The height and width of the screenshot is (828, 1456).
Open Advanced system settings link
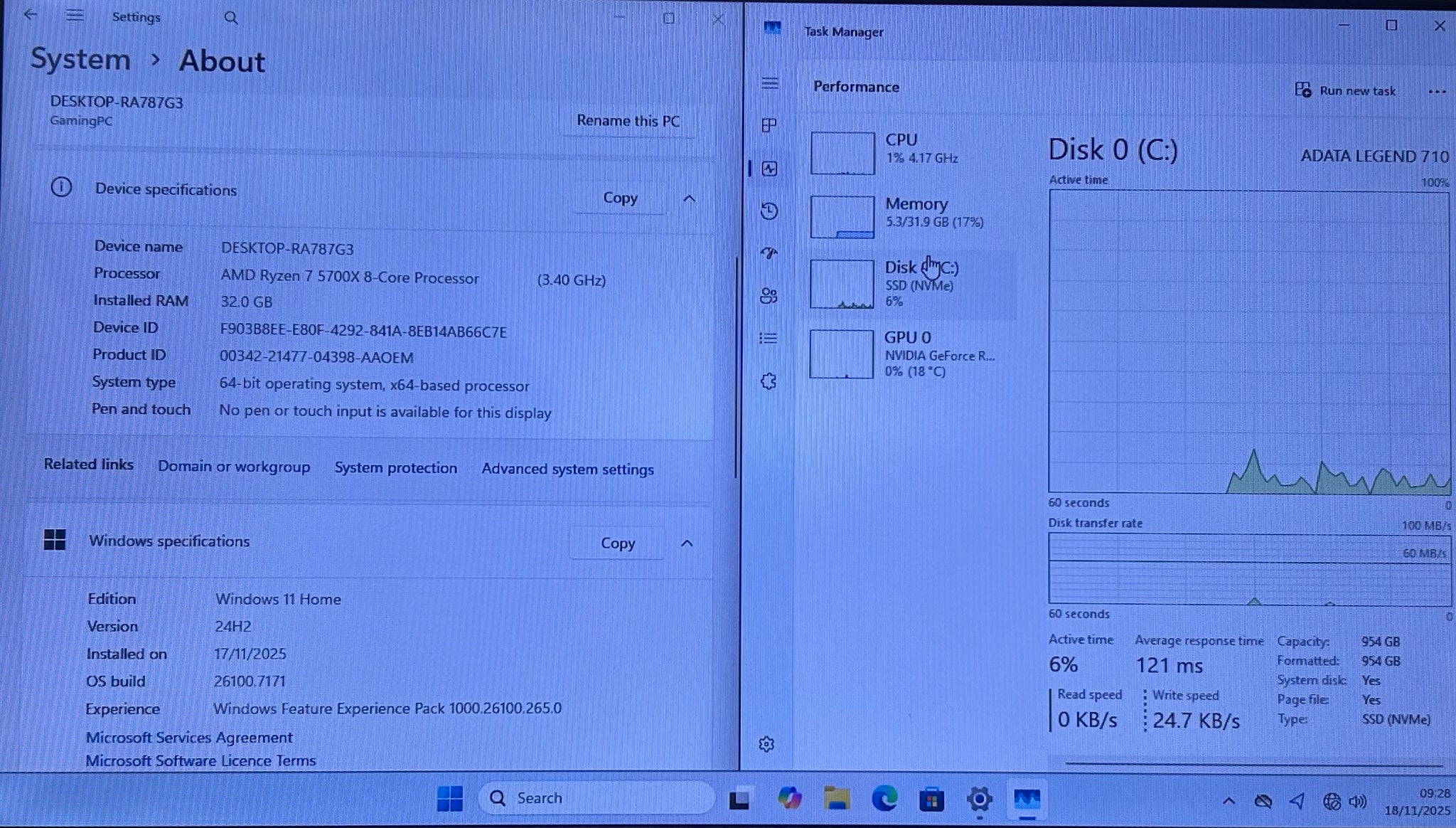(x=567, y=469)
